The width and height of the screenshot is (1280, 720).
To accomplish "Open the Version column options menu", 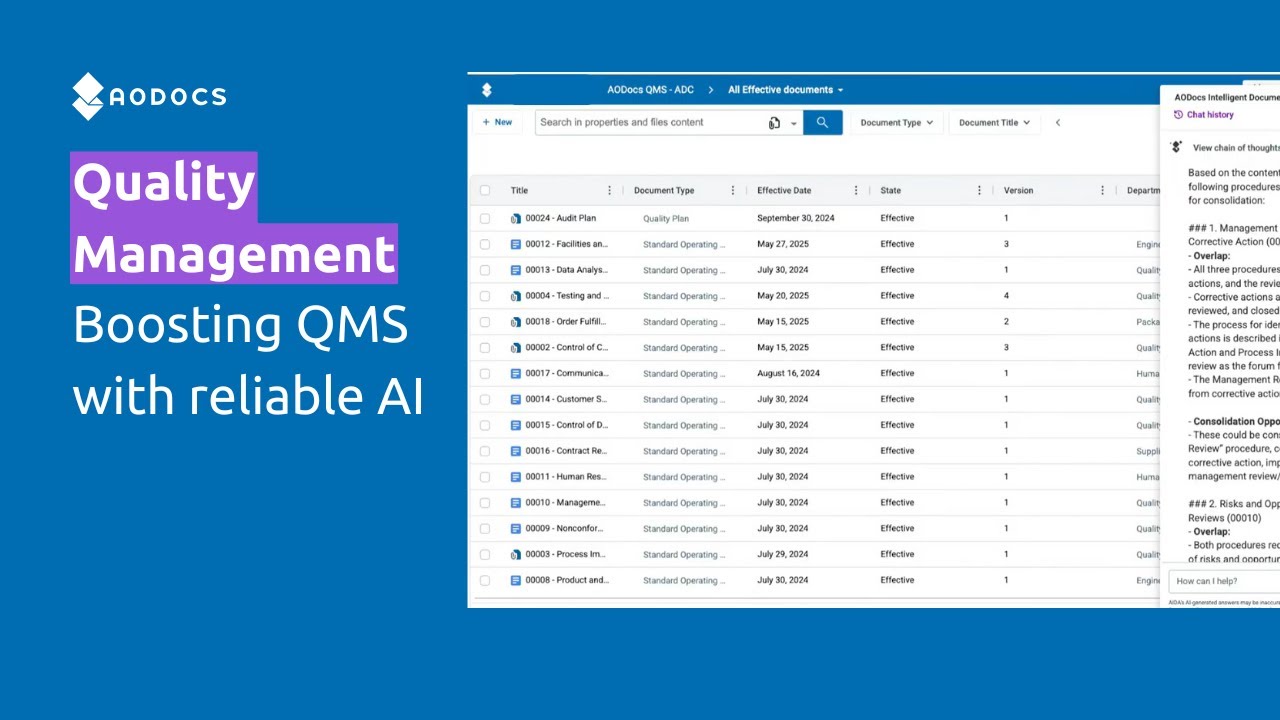I will tap(1103, 190).
